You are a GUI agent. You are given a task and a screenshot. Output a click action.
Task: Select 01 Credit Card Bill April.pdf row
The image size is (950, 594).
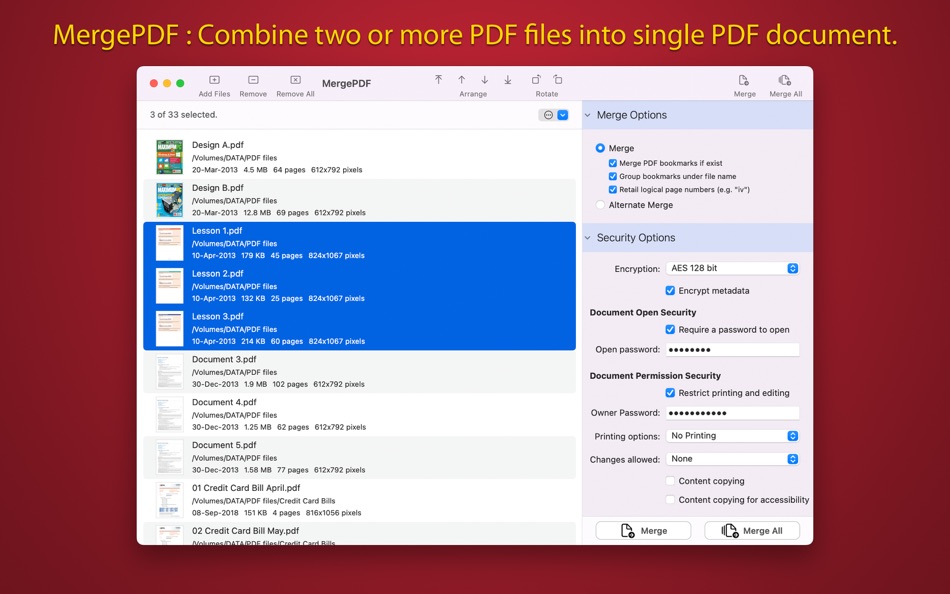[x=359, y=501]
